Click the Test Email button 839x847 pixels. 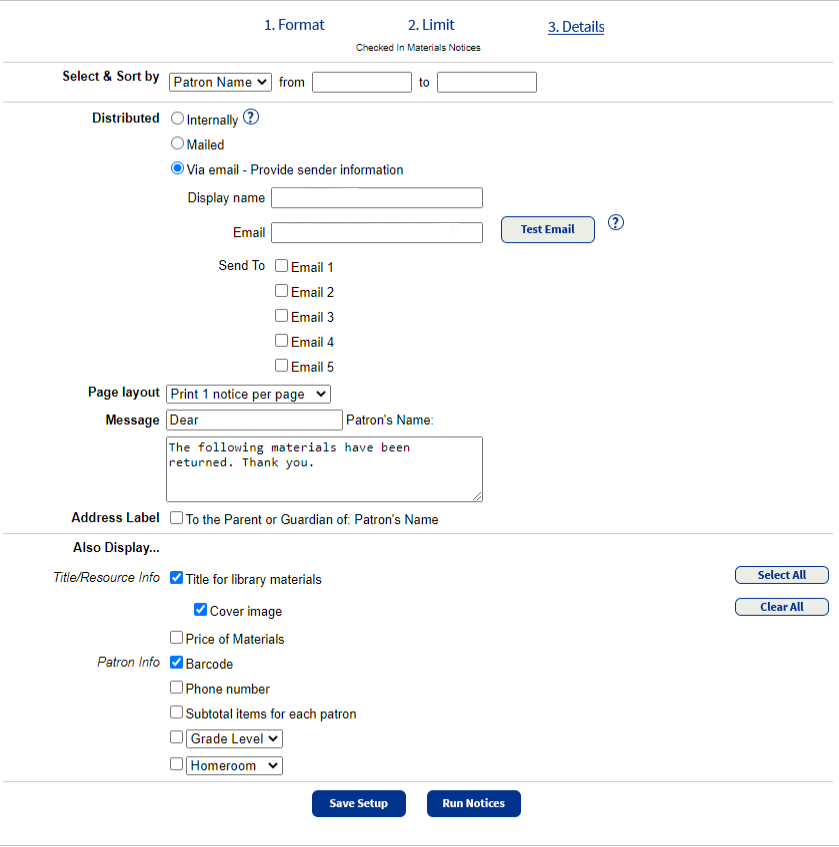pos(547,229)
